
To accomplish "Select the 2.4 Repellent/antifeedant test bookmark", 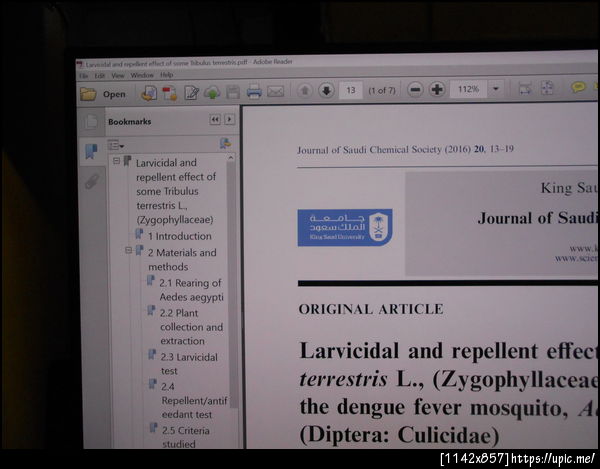I will 194,400.
